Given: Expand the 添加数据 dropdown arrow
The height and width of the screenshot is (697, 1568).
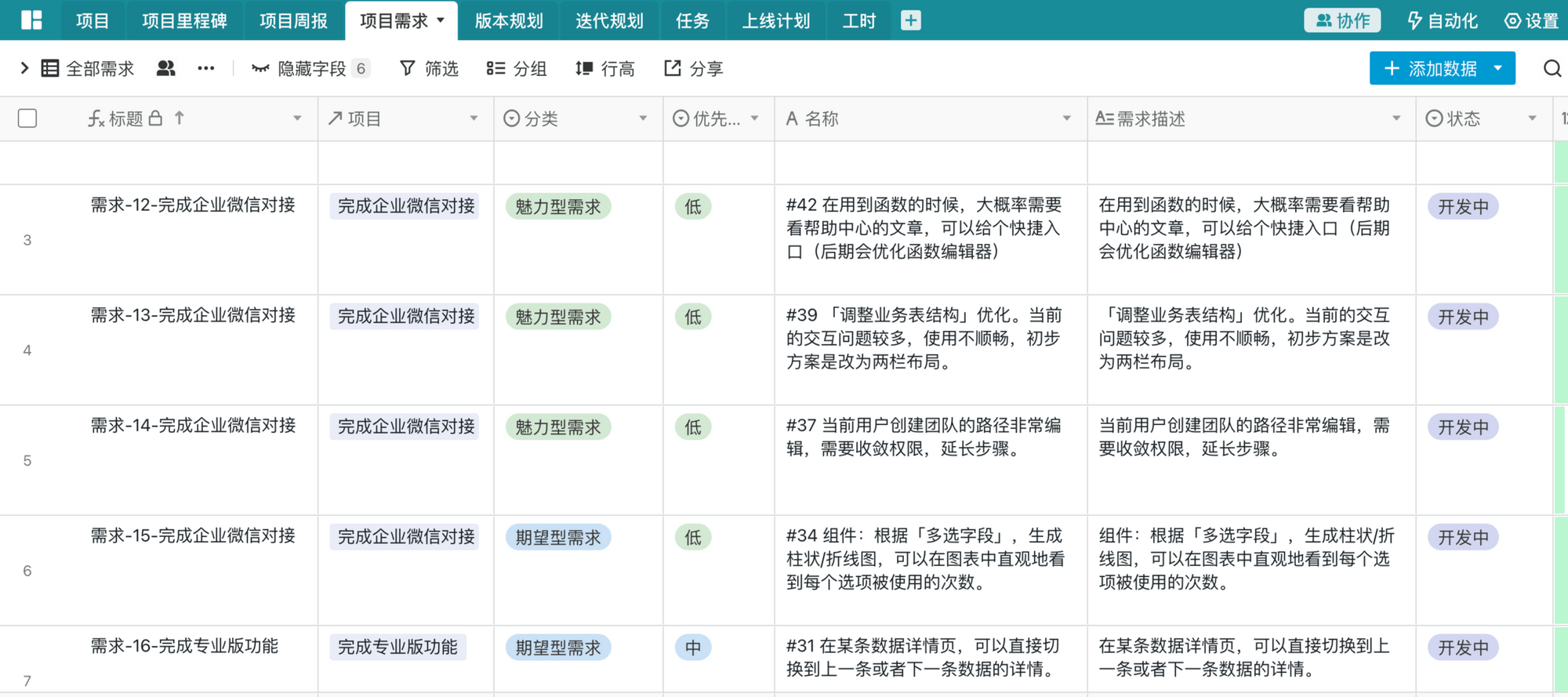Looking at the screenshot, I should (1498, 69).
